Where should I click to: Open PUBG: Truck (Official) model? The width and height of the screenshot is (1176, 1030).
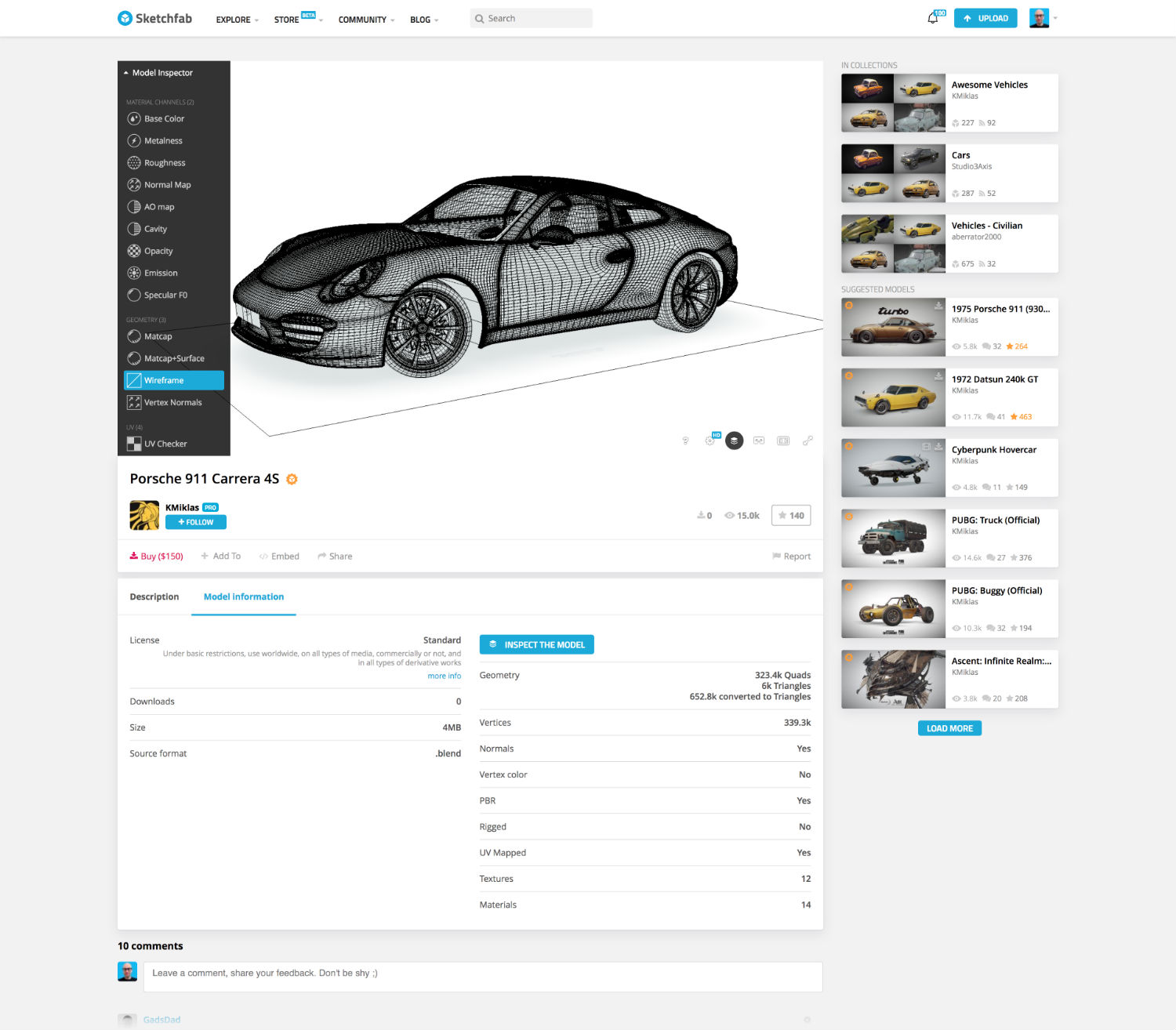949,539
